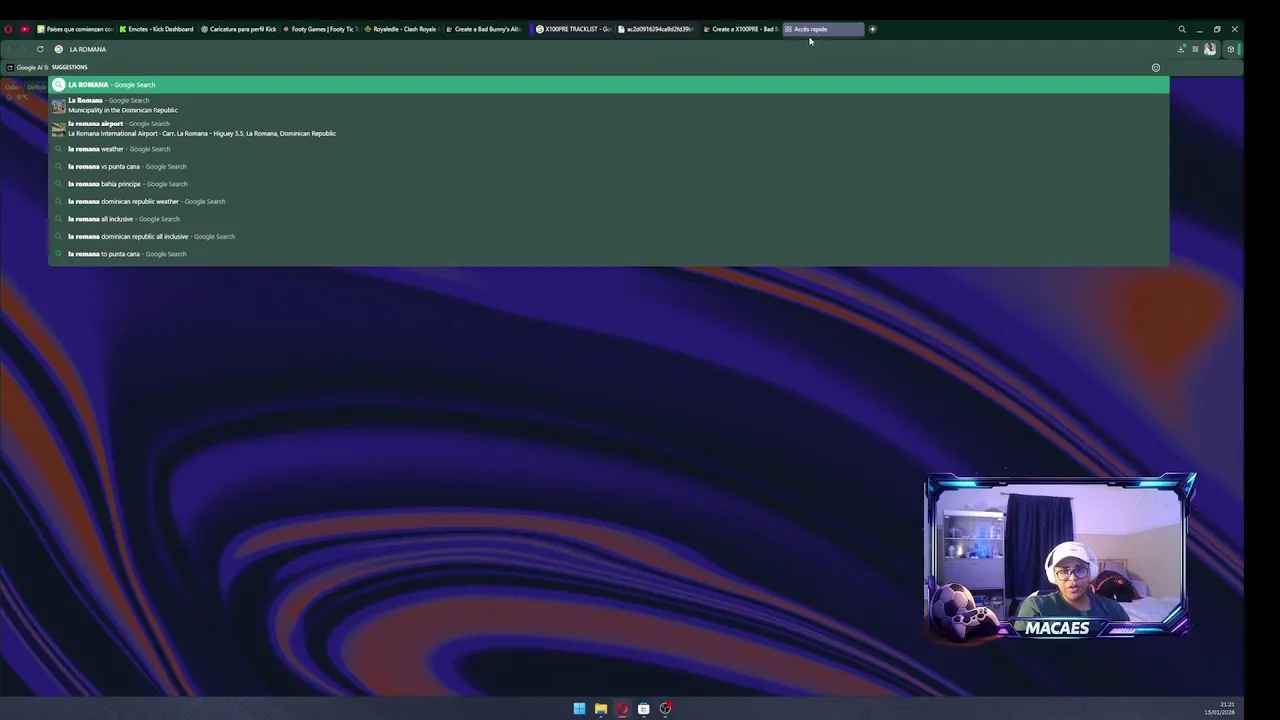This screenshot has width=1280, height=720.
Task: Click the Opera icon in taskbar
Action: 622,709
